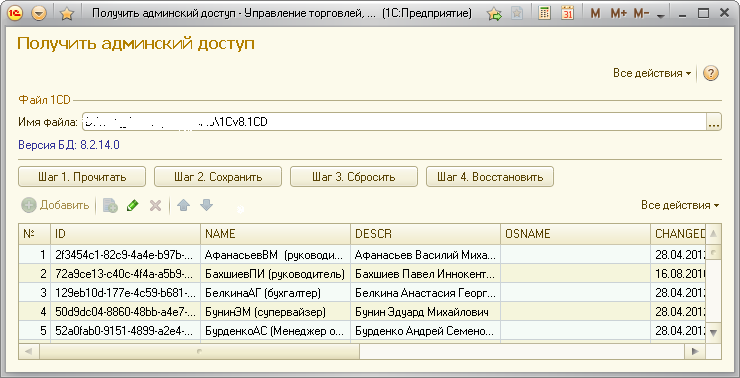Select БунинЭМ (супервайзер) name cell
Screen dimensions: 740x378
tap(276, 311)
